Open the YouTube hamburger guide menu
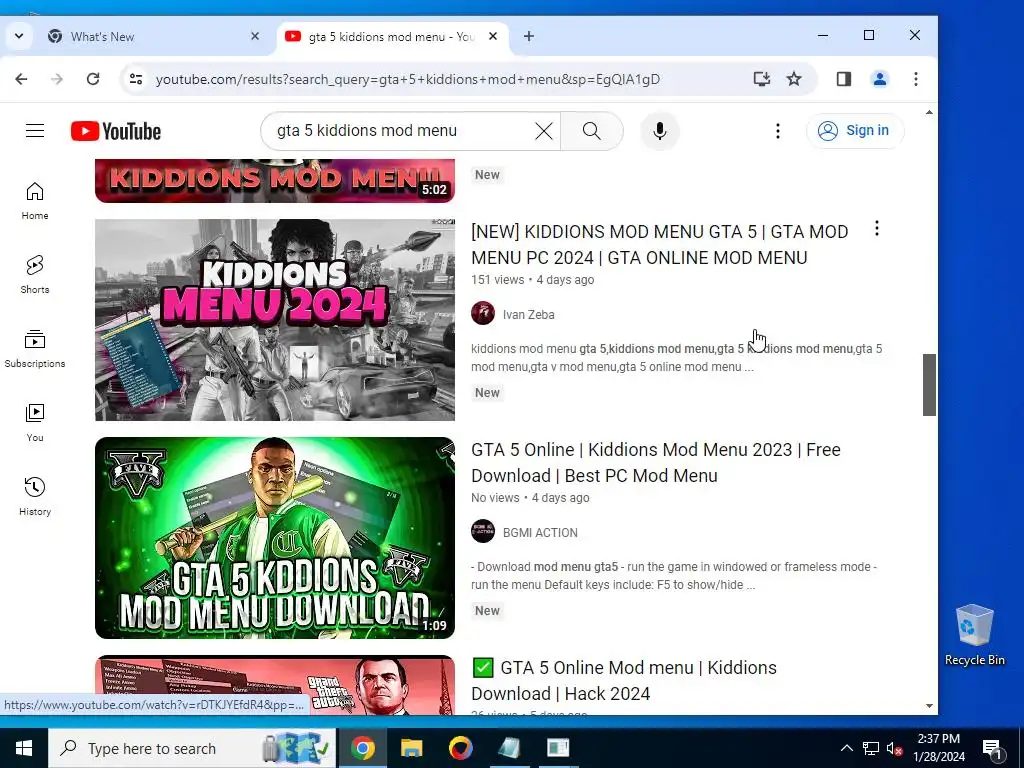This screenshot has width=1024, height=768. click(x=35, y=131)
